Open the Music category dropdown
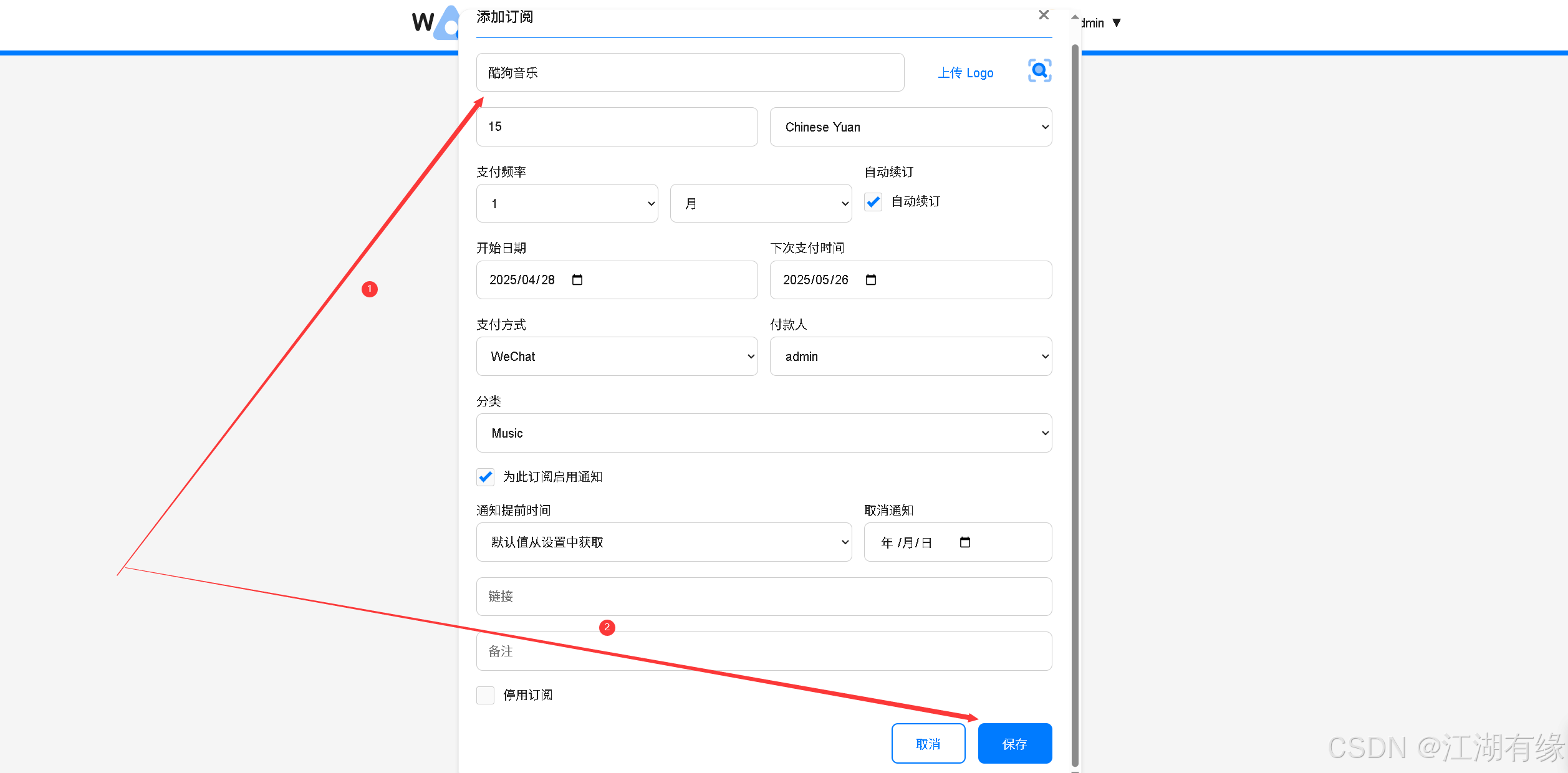The image size is (1568, 773). [764, 433]
